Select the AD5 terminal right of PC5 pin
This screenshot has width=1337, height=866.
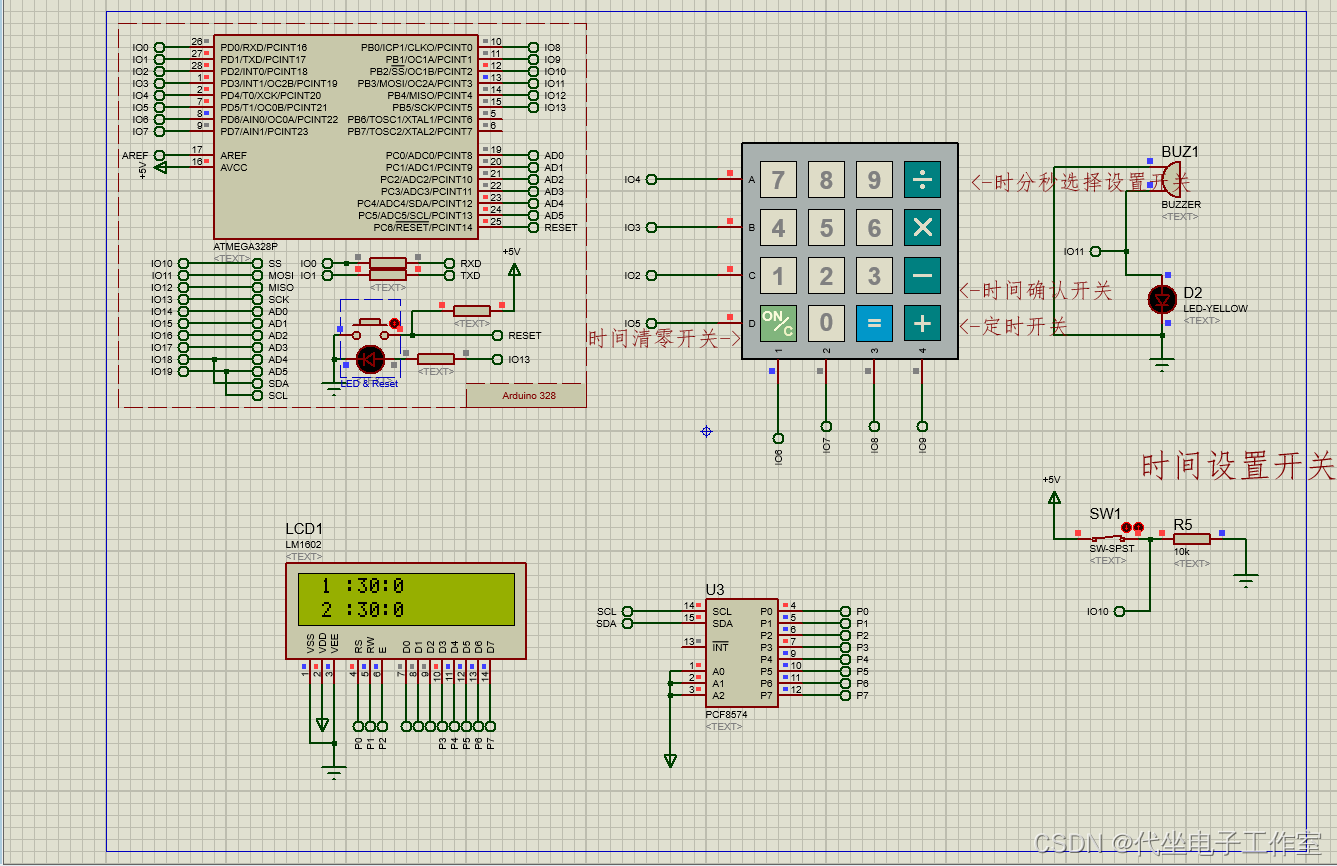[x=534, y=215]
